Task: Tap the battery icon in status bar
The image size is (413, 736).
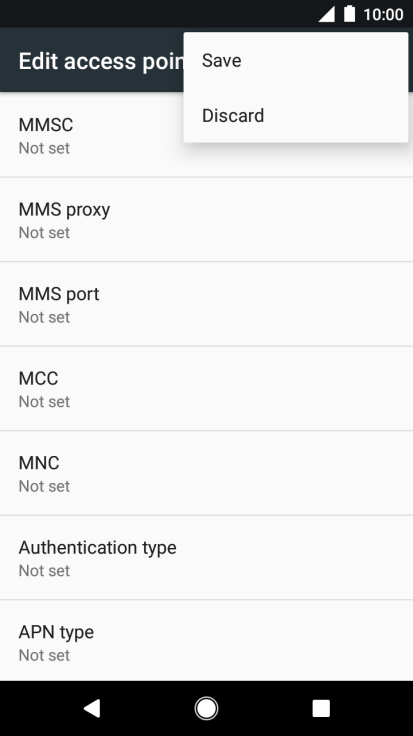Action: pyautogui.click(x=349, y=14)
